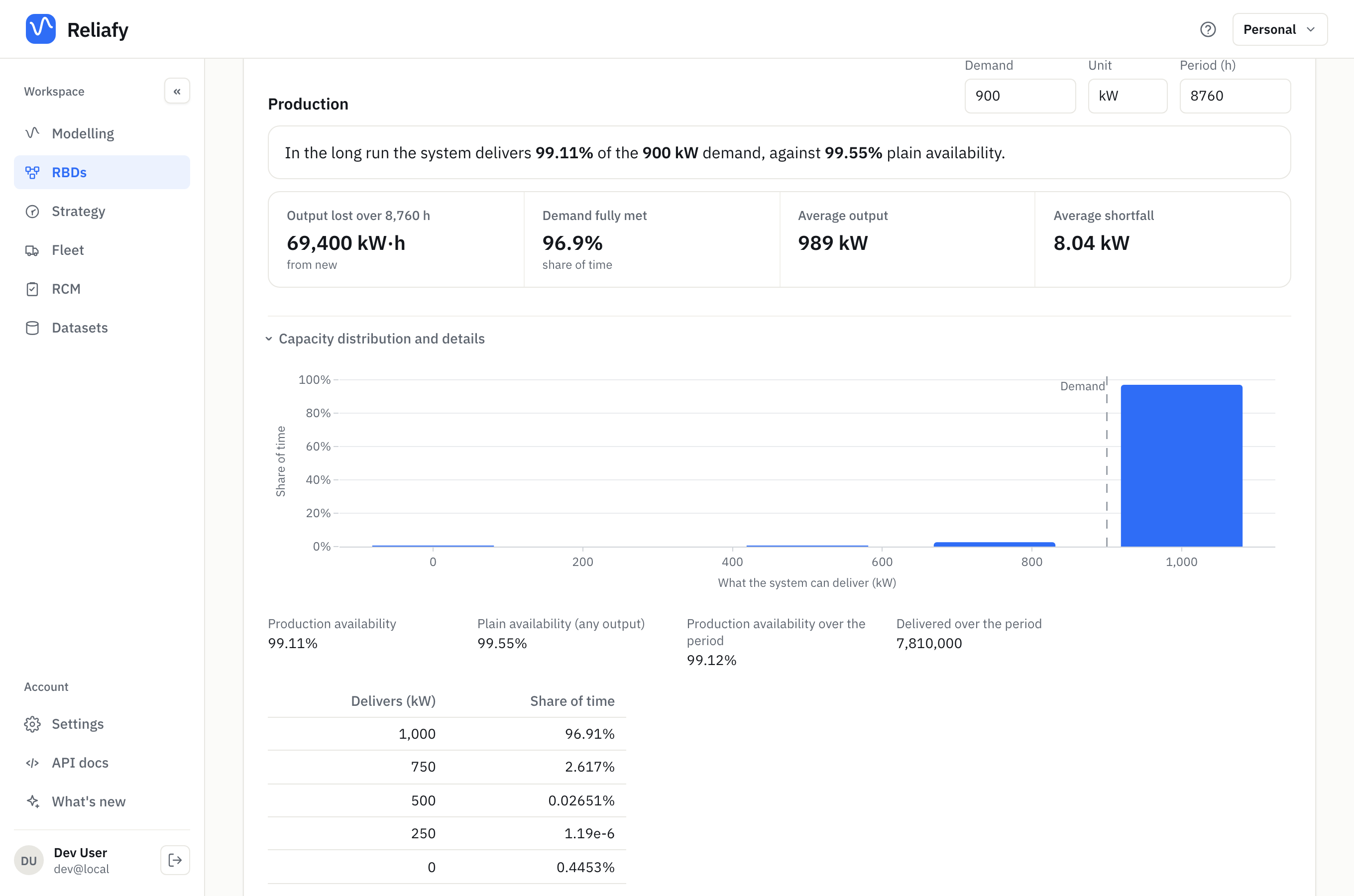The height and width of the screenshot is (896, 1354).
Task: Click the 96.9% demand fully met value
Action: 572,243
